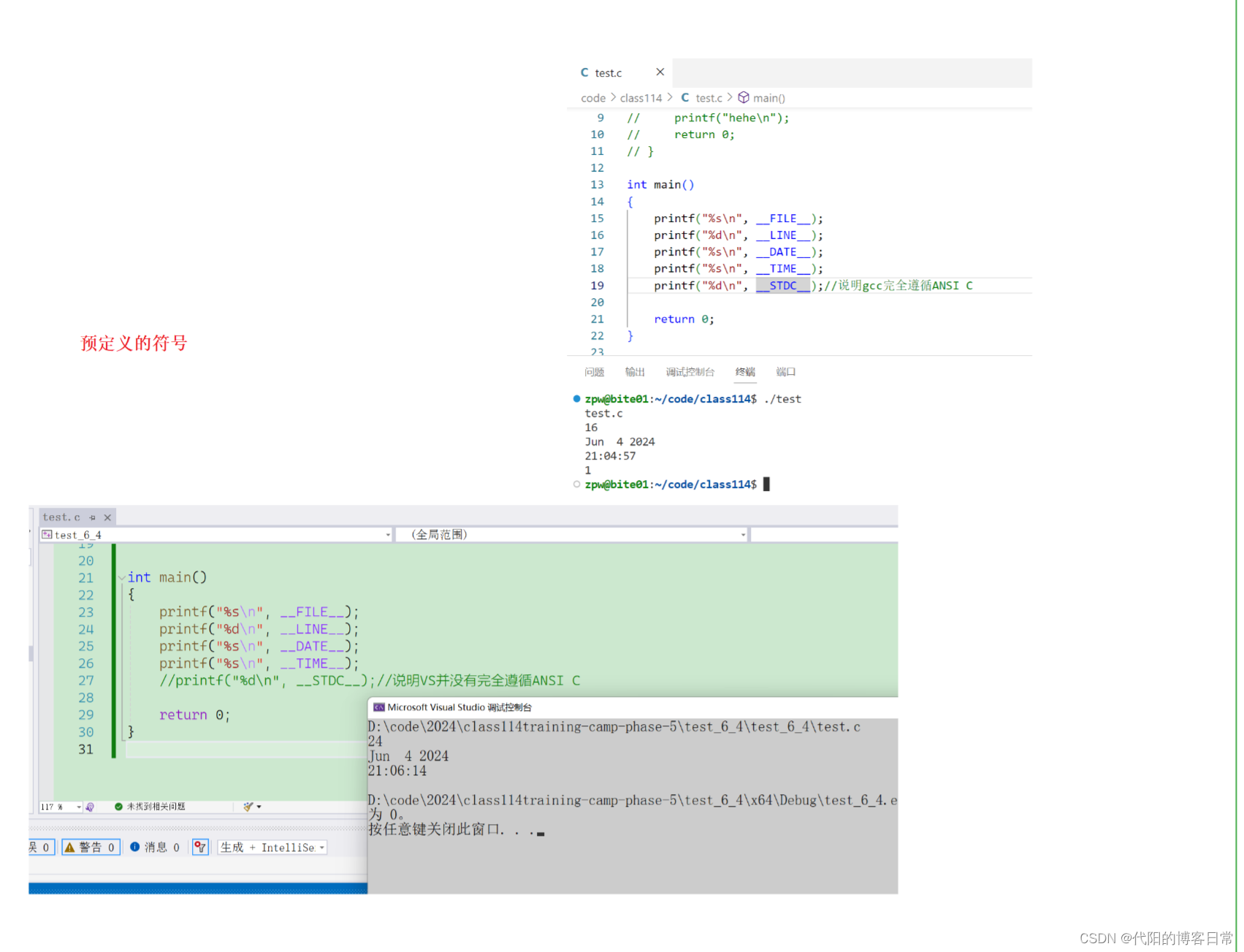
Task: Open the dropdown arrow beside the broom icon
Action: (259, 807)
